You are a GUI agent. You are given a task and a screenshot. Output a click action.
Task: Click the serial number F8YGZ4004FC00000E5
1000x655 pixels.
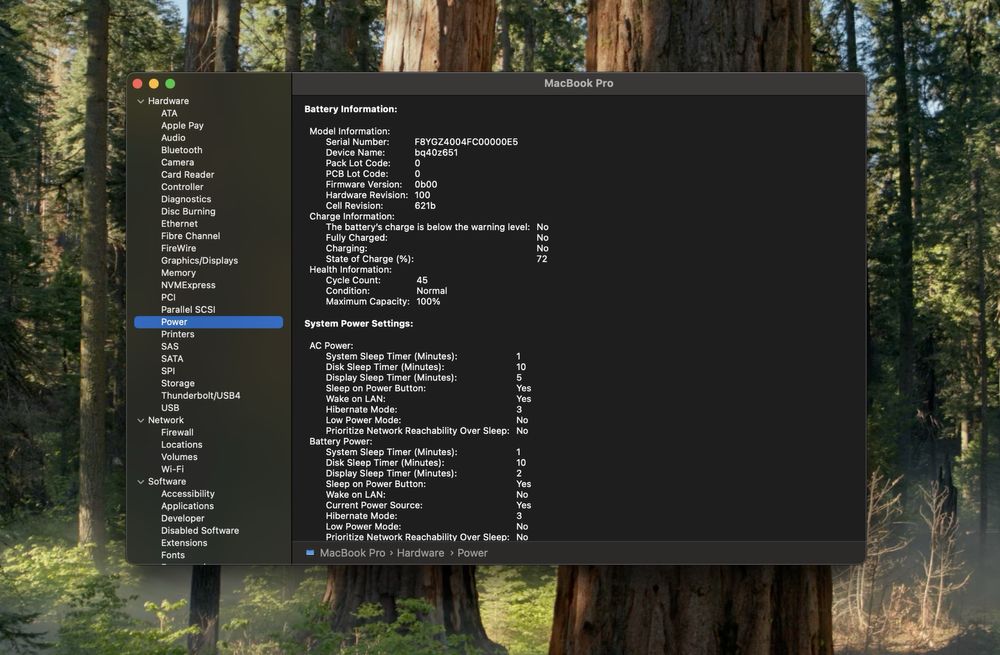click(x=466, y=142)
